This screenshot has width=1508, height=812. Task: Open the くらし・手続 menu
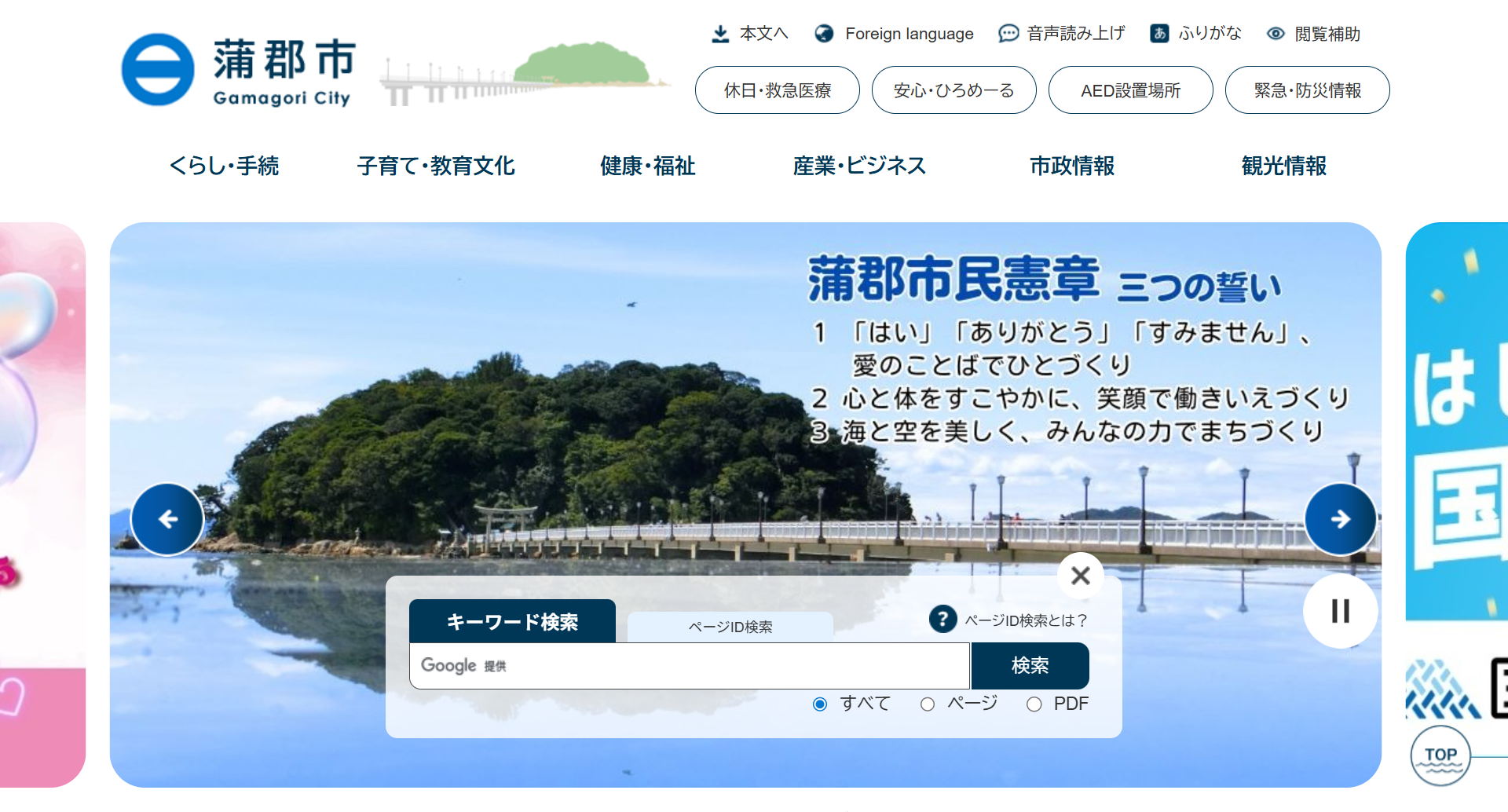point(225,166)
